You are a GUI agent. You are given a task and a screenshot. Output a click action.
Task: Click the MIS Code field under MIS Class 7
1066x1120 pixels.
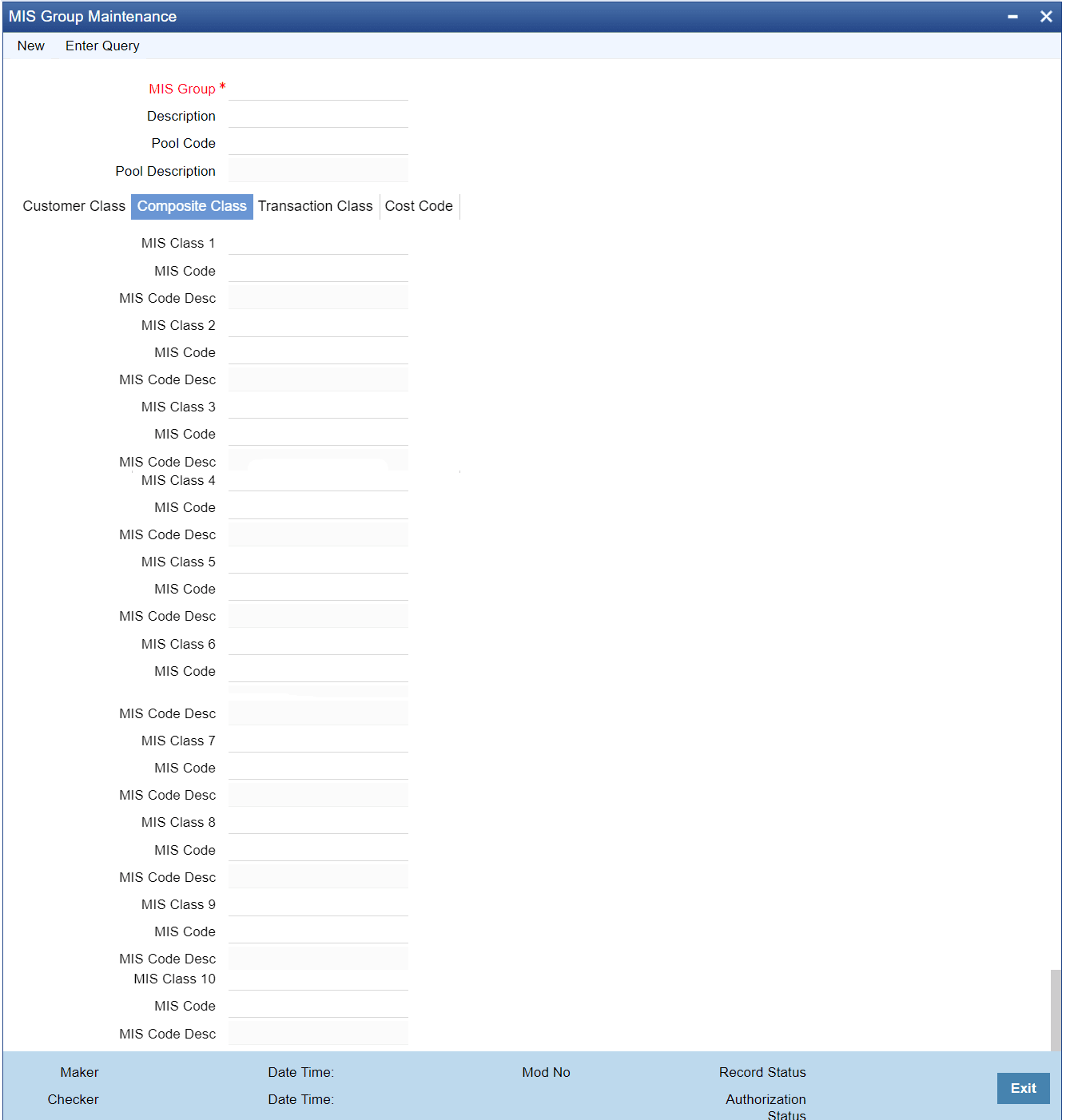click(x=318, y=768)
